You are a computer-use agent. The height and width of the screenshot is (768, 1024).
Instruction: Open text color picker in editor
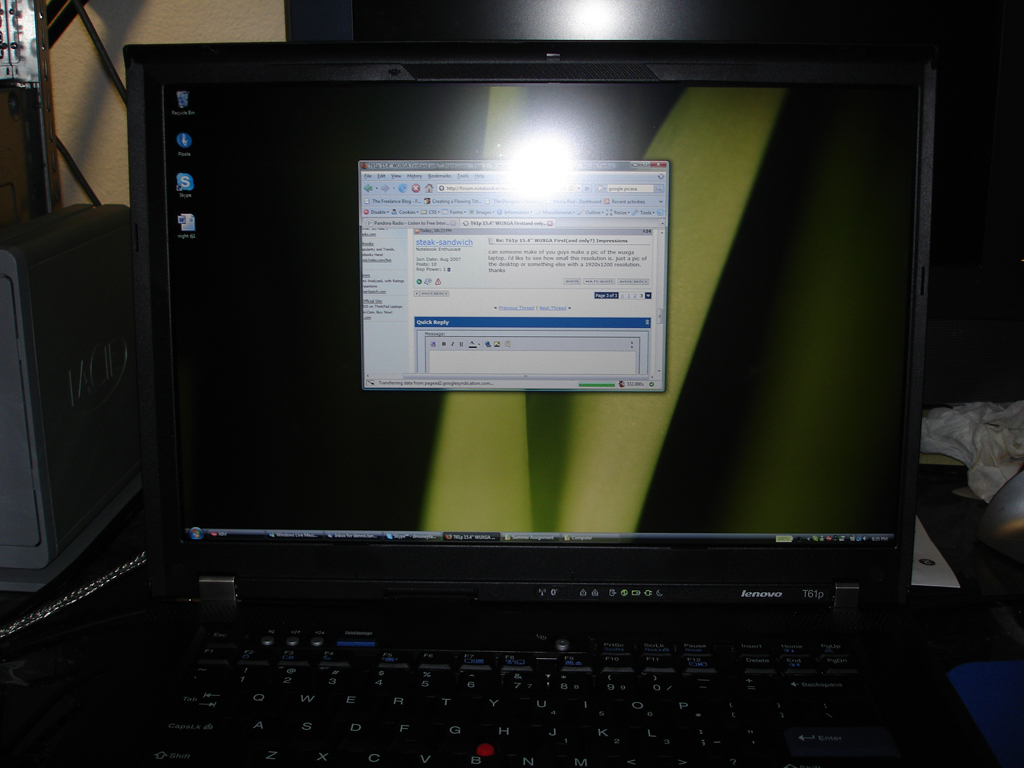tap(473, 344)
